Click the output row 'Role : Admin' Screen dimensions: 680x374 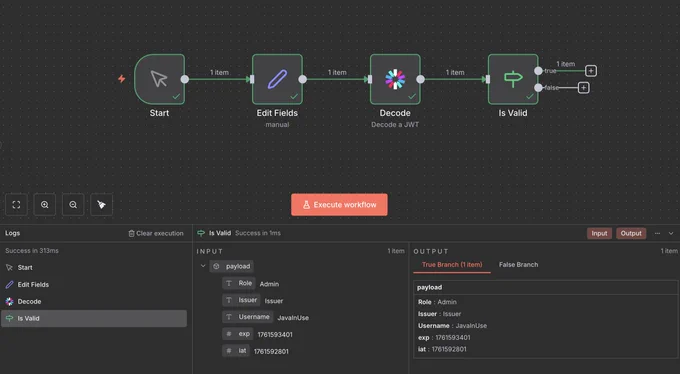[x=437, y=302]
